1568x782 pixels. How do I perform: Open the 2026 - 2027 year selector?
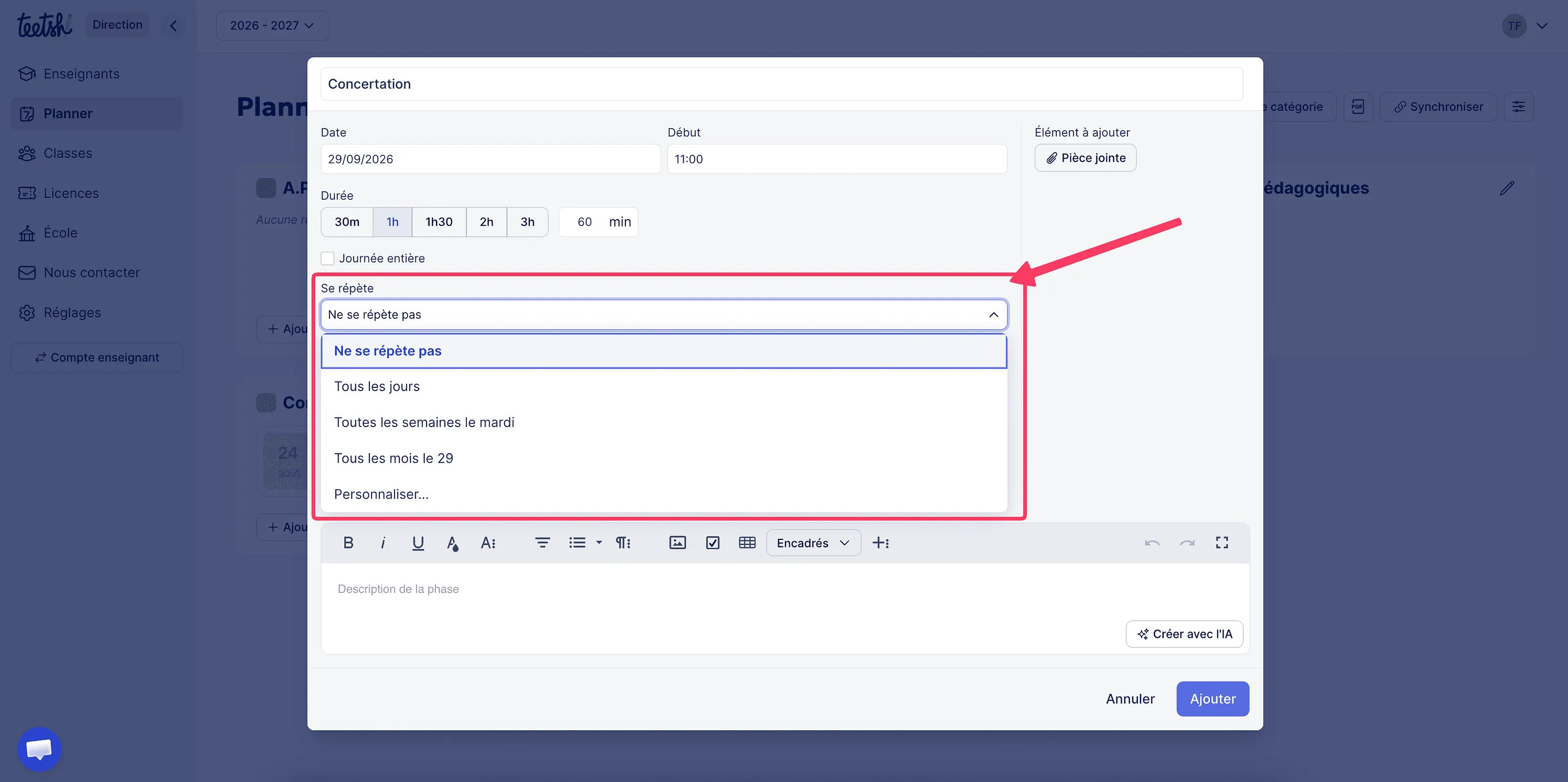(x=272, y=26)
